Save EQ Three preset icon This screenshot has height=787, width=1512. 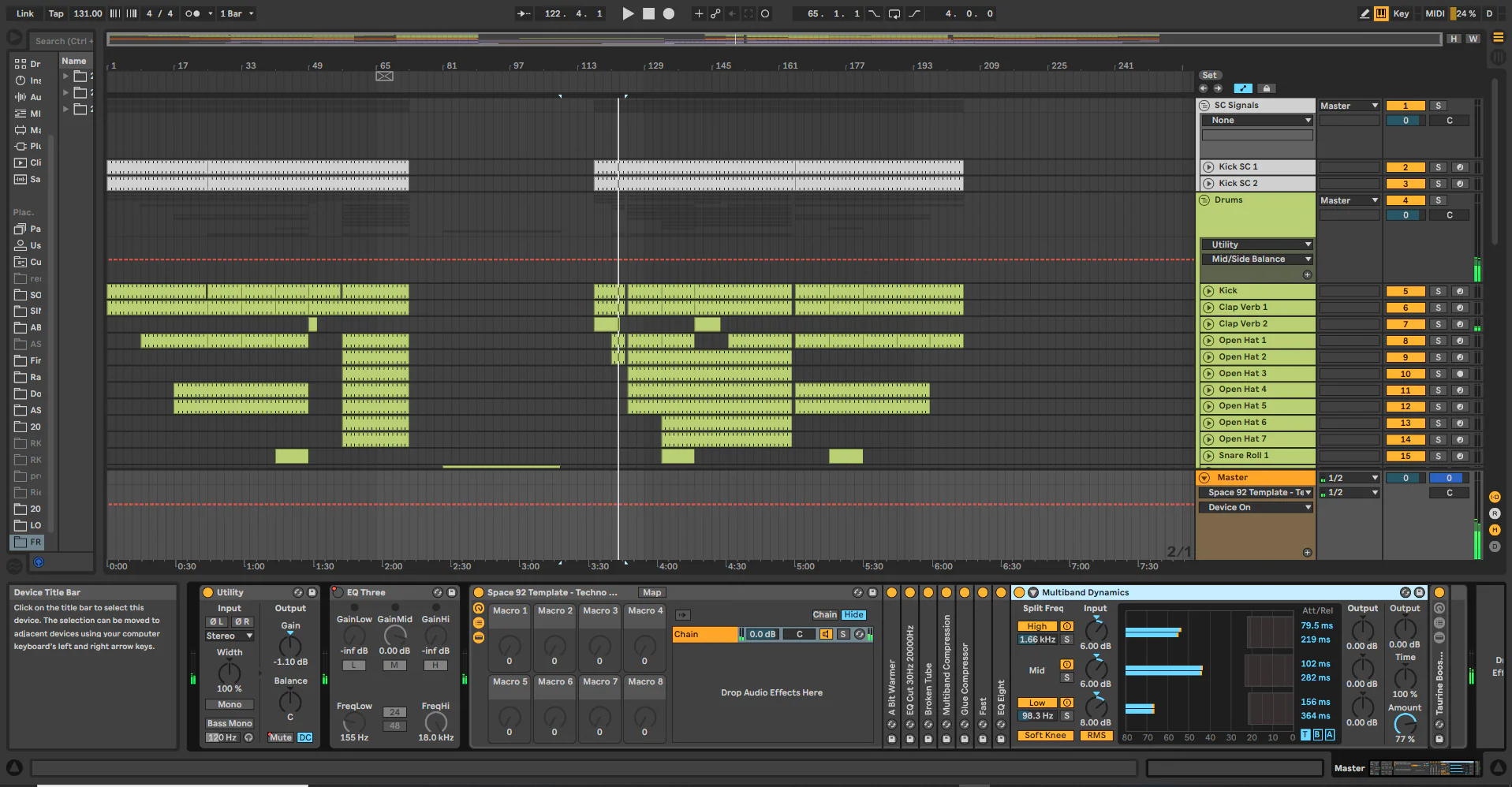coord(452,592)
